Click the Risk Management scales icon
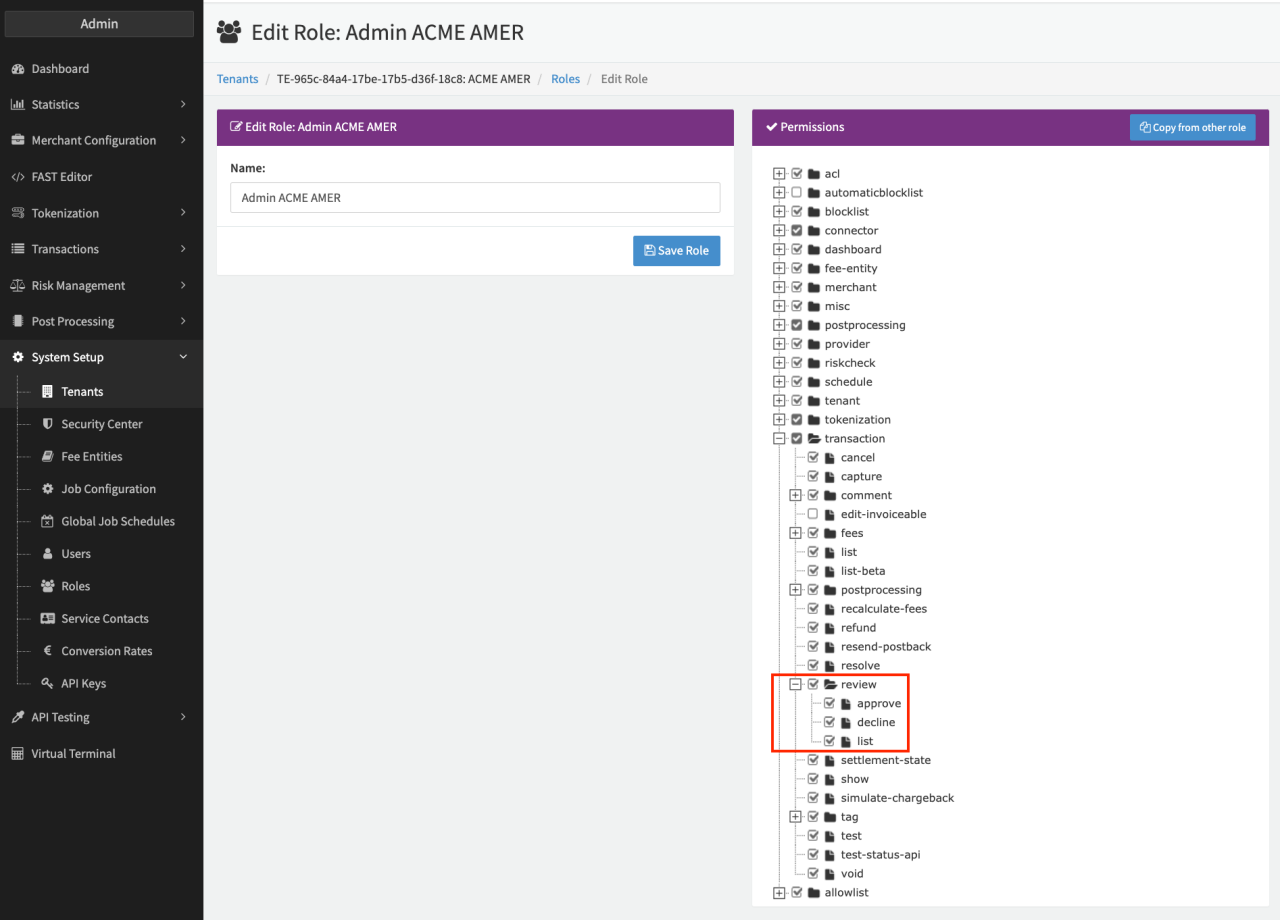This screenshot has height=920, width=1280. (x=17, y=286)
